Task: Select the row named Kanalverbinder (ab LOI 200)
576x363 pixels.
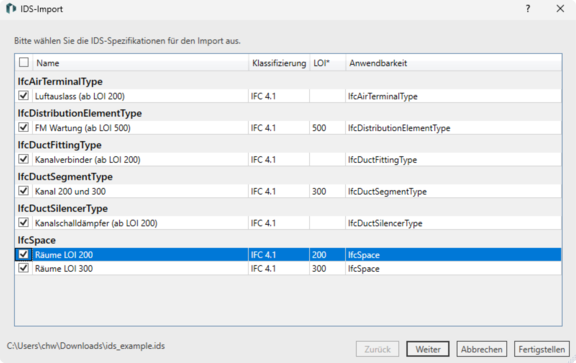Action: click(288, 159)
